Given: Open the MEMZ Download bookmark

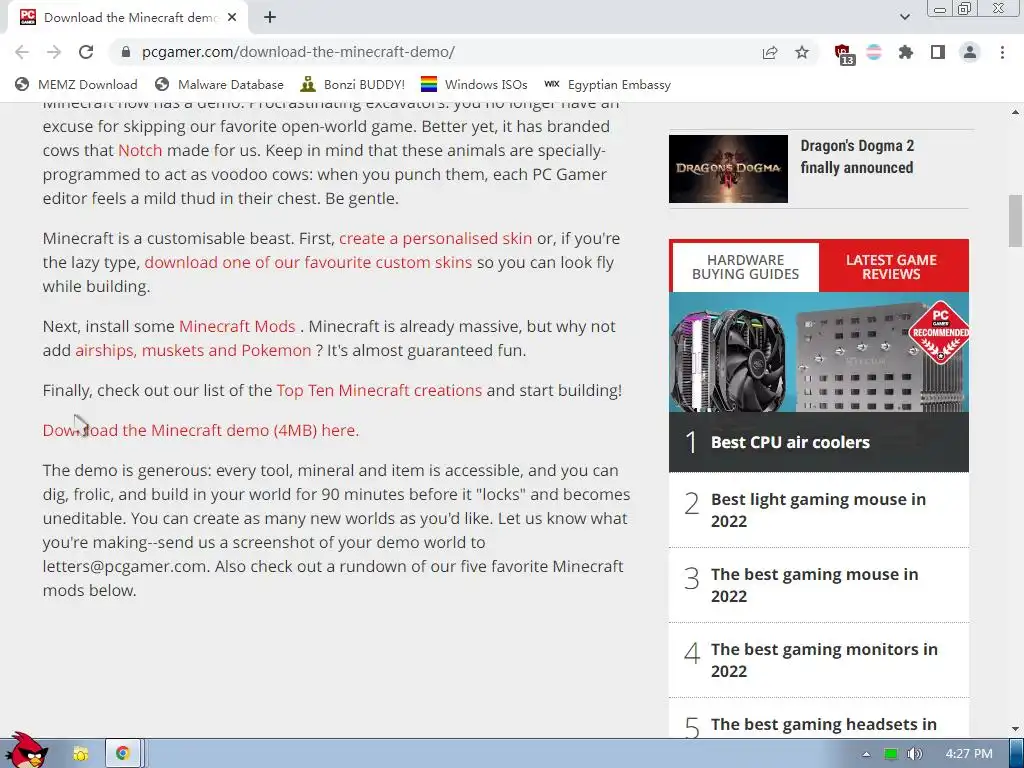Looking at the screenshot, I should (76, 84).
